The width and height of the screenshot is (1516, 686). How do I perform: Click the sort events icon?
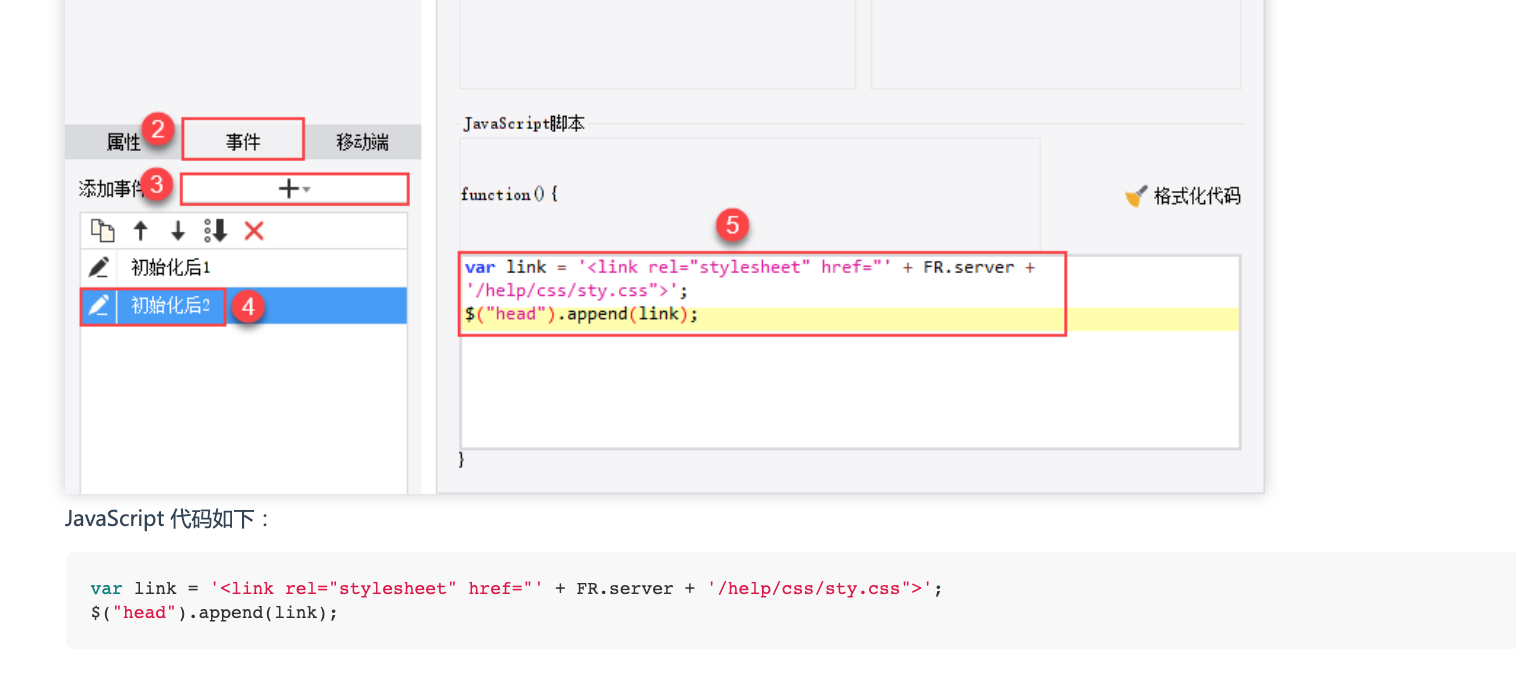(x=216, y=231)
